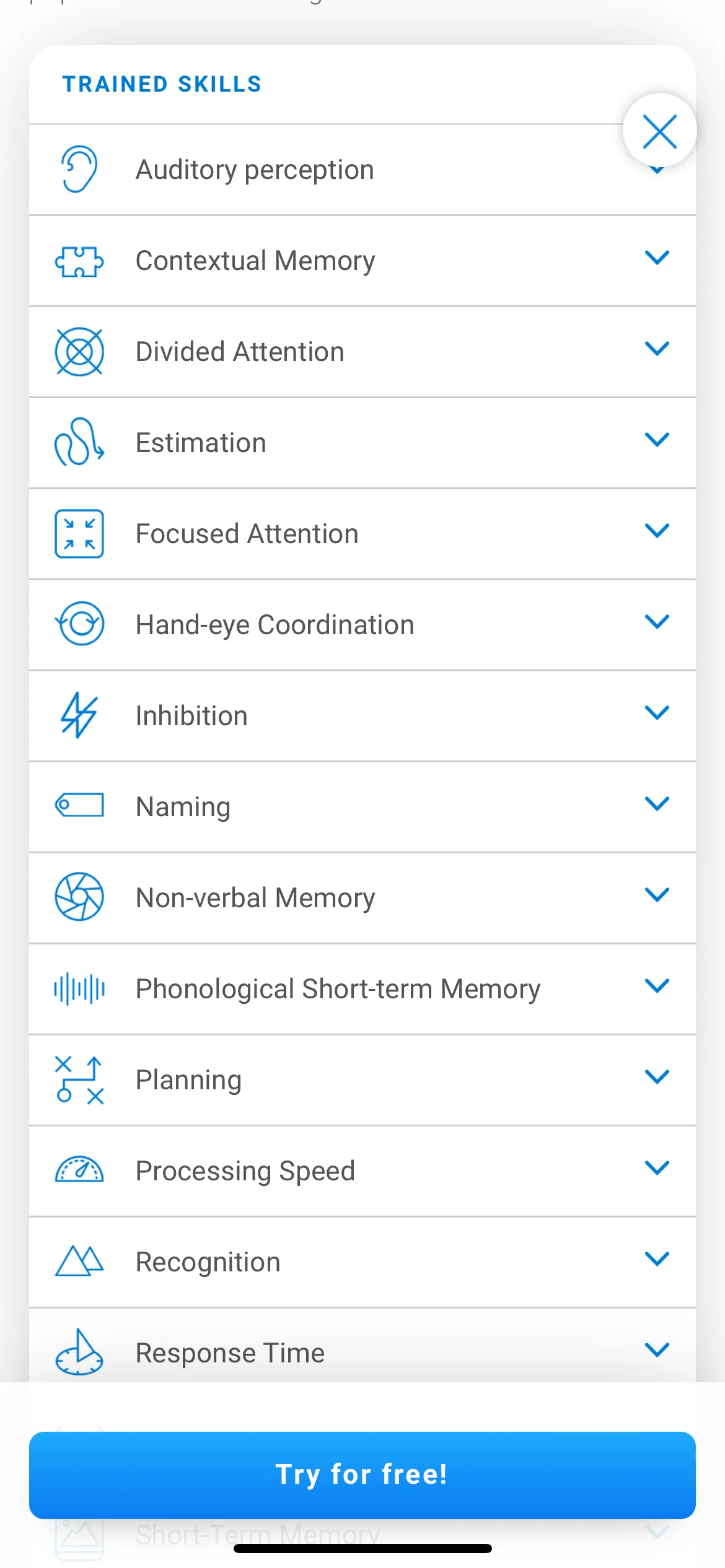Tap the tag-shaped Naming icon
The image size is (725, 1568).
point(79,806)
